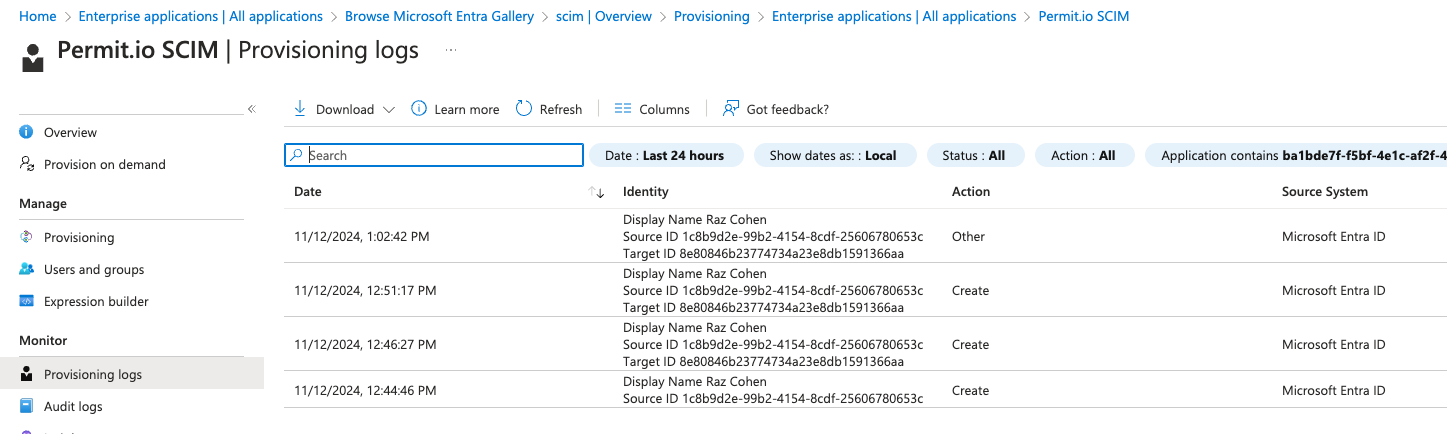Open the Overview page from the sidebar
1447x434 pixels.
coord(70,133)
